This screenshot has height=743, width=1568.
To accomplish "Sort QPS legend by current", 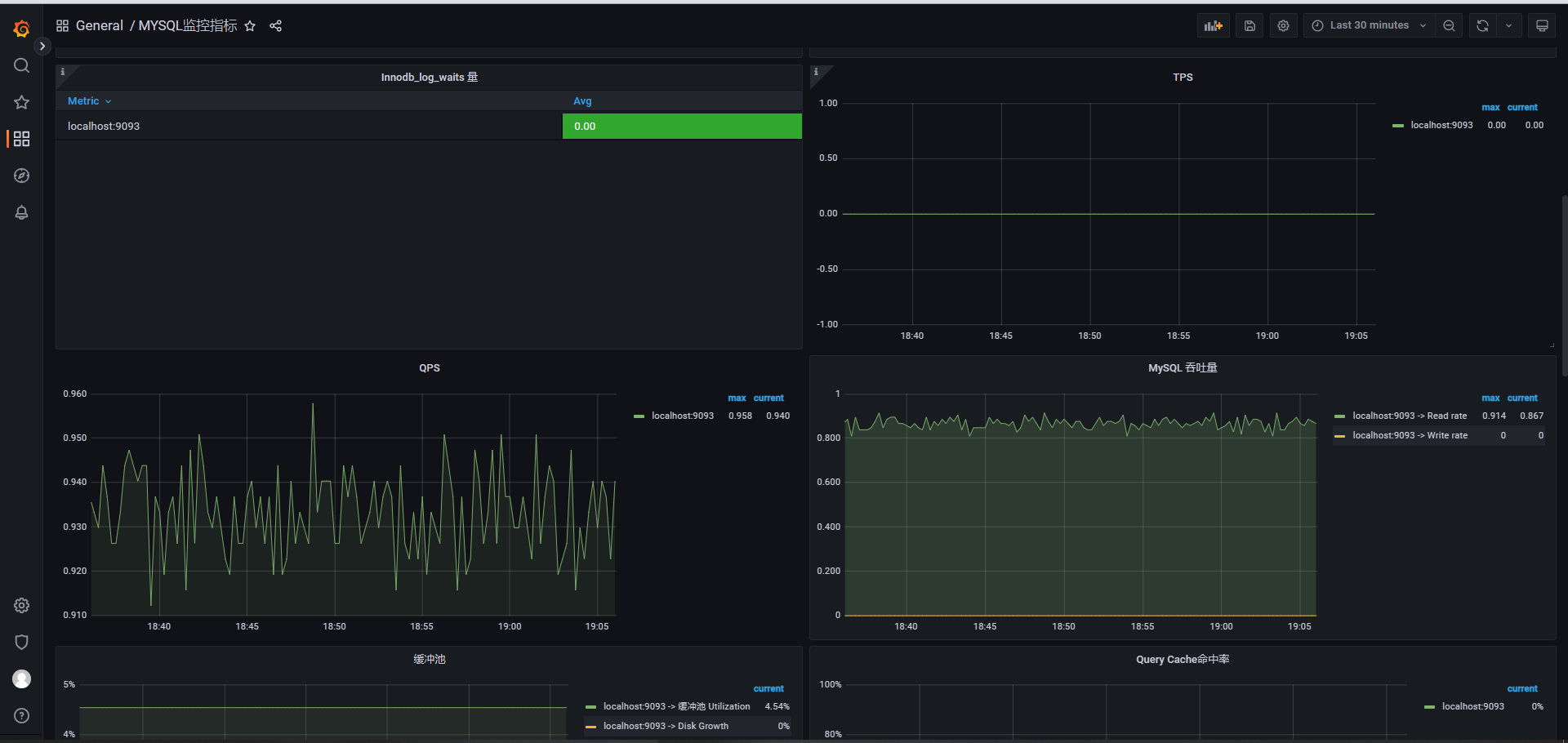I will tap(768, 398).
